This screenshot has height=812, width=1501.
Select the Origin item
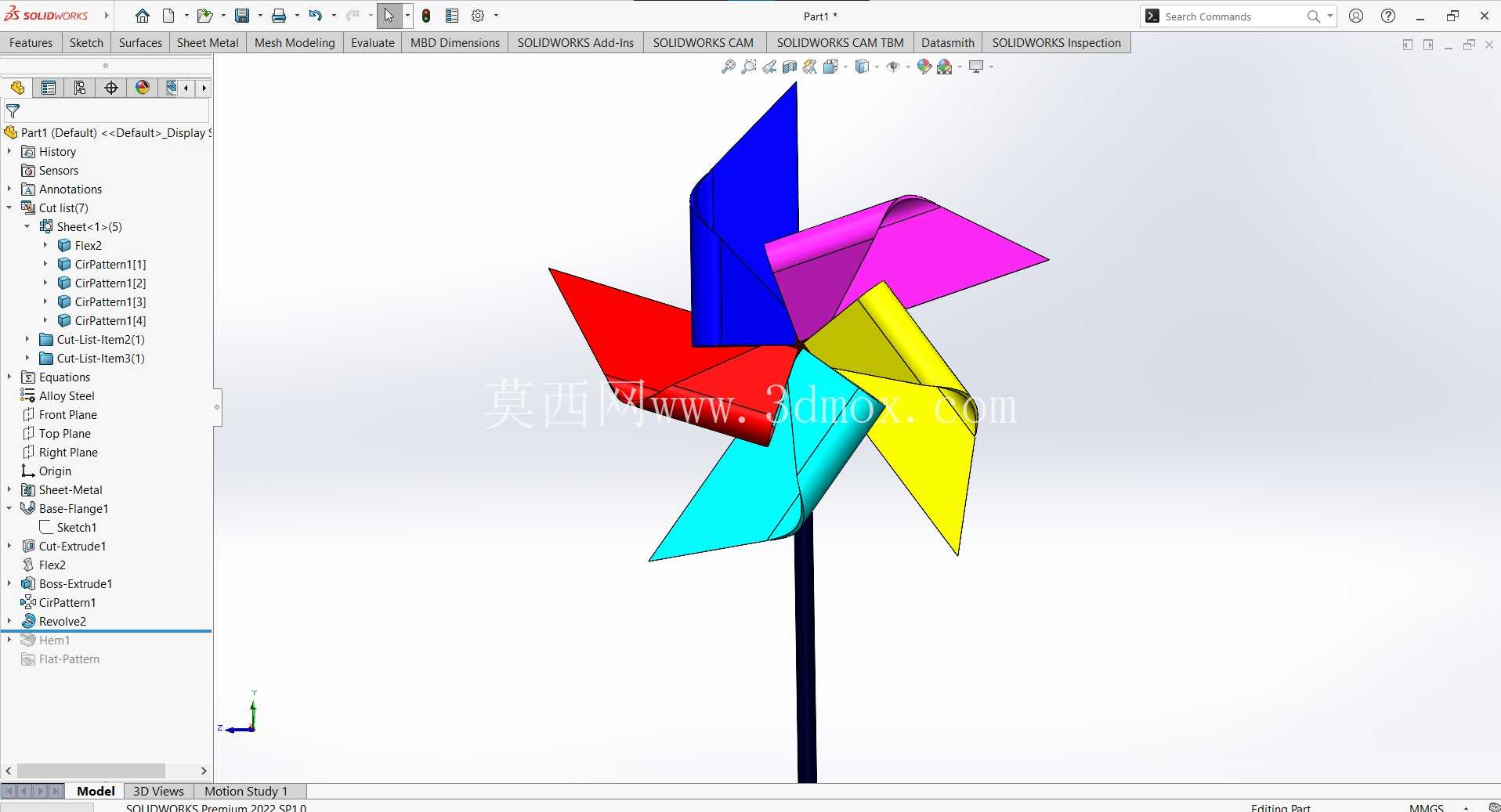55,471
